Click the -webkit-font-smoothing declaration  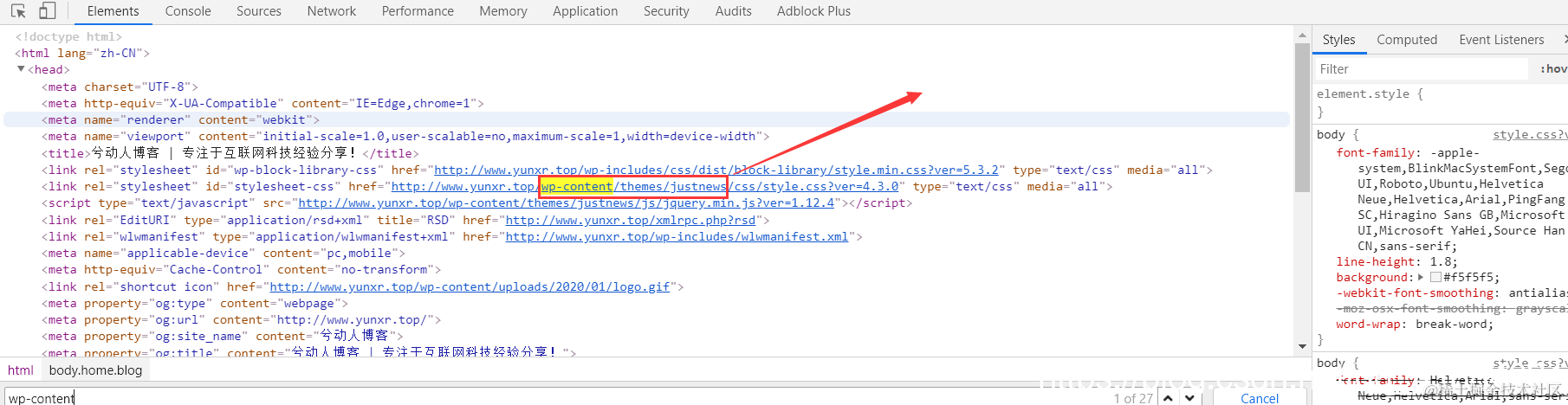click(x=1452, y=292)
